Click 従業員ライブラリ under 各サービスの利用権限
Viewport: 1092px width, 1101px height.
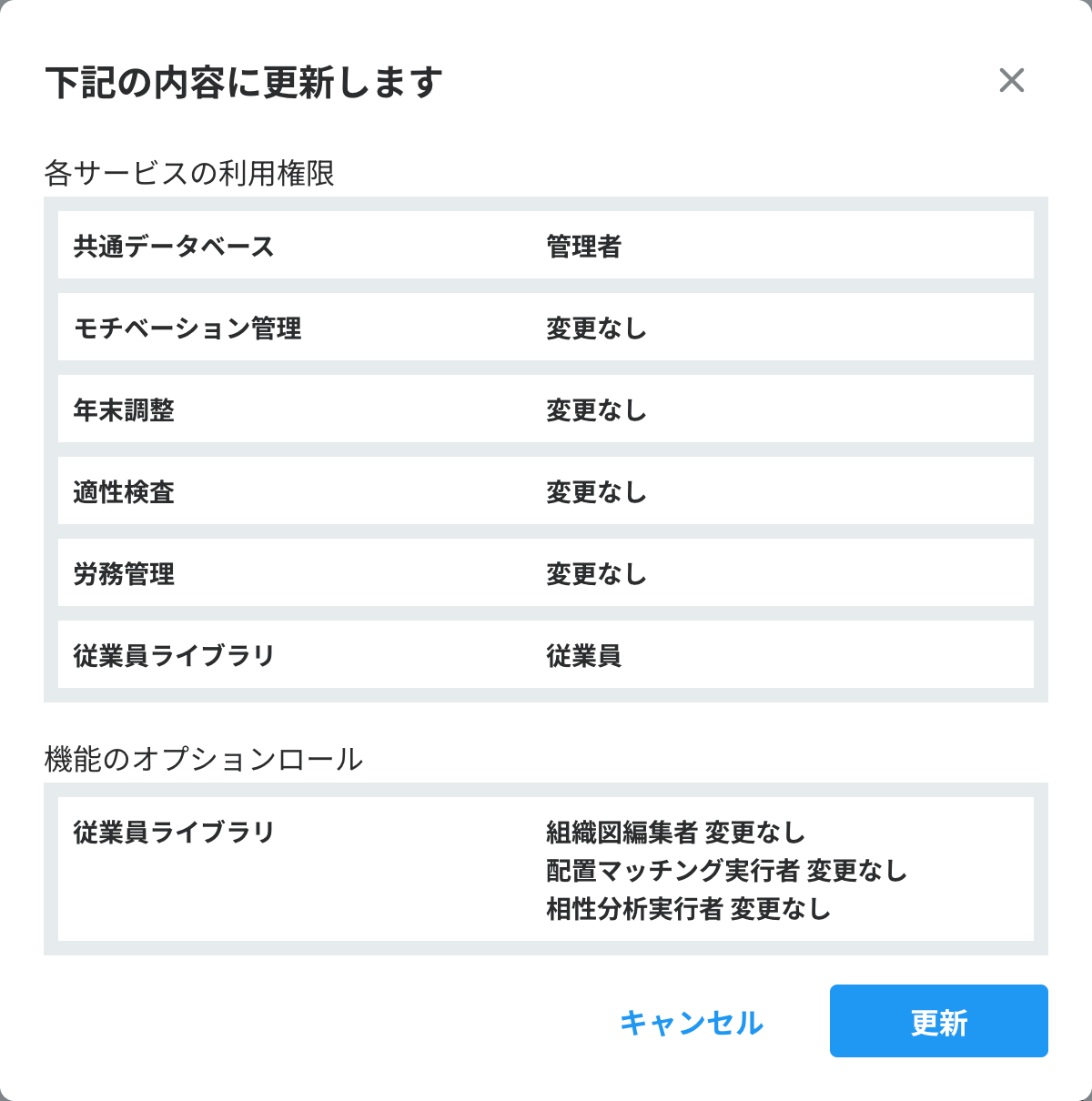point(174,656)
